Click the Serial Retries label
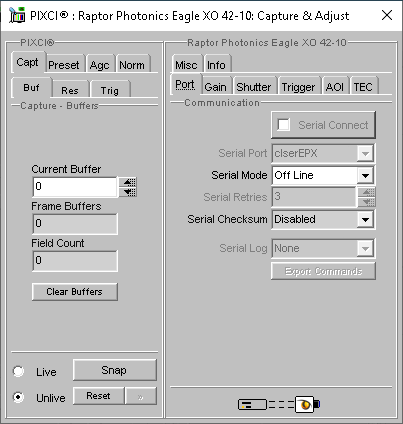 point(235,197)
